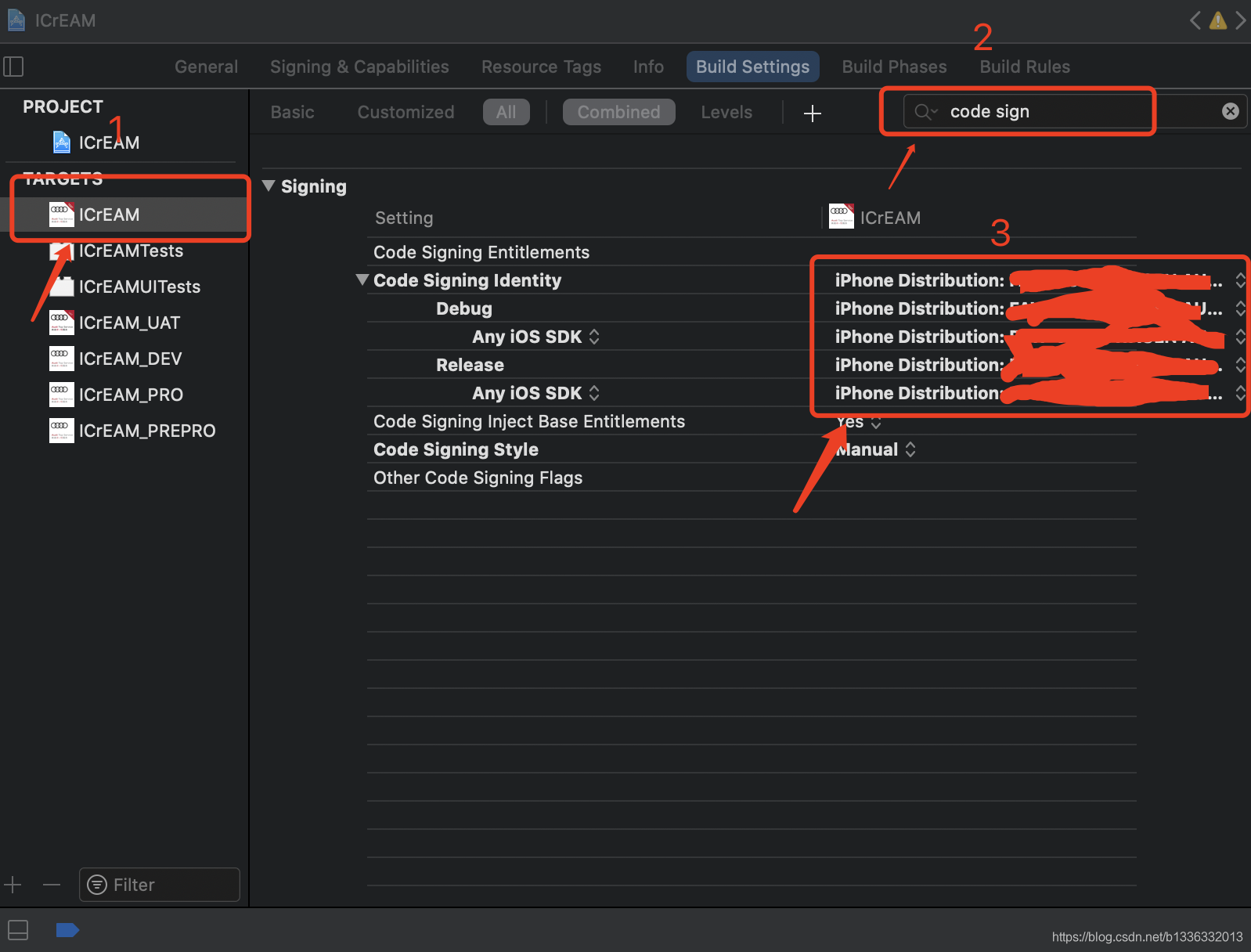Image resolution: width=1251 pixels, height=952 pixels.
Task: Click the ICrEAM_DEV target icon
Action: [x=62, y=359]
